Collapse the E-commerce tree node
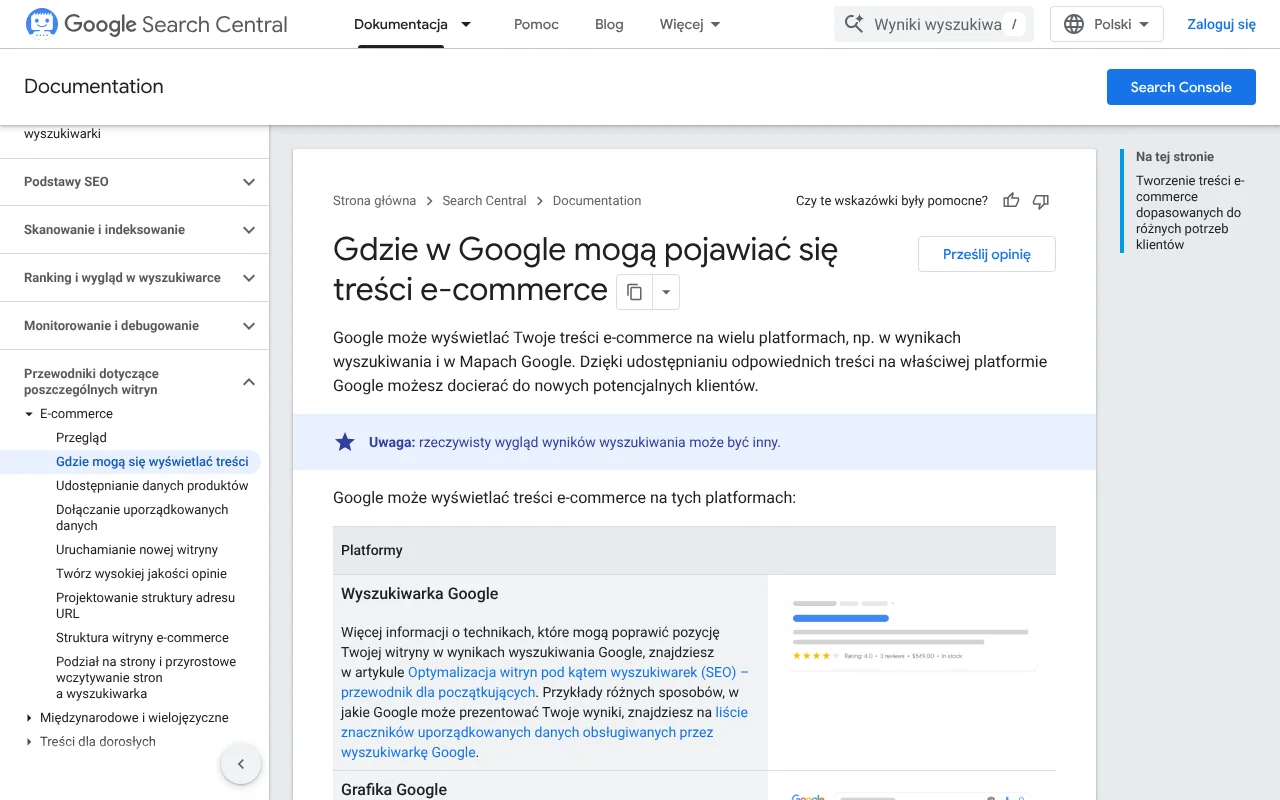The height and width of the screenshot is (800, 1280). point(29,414)
